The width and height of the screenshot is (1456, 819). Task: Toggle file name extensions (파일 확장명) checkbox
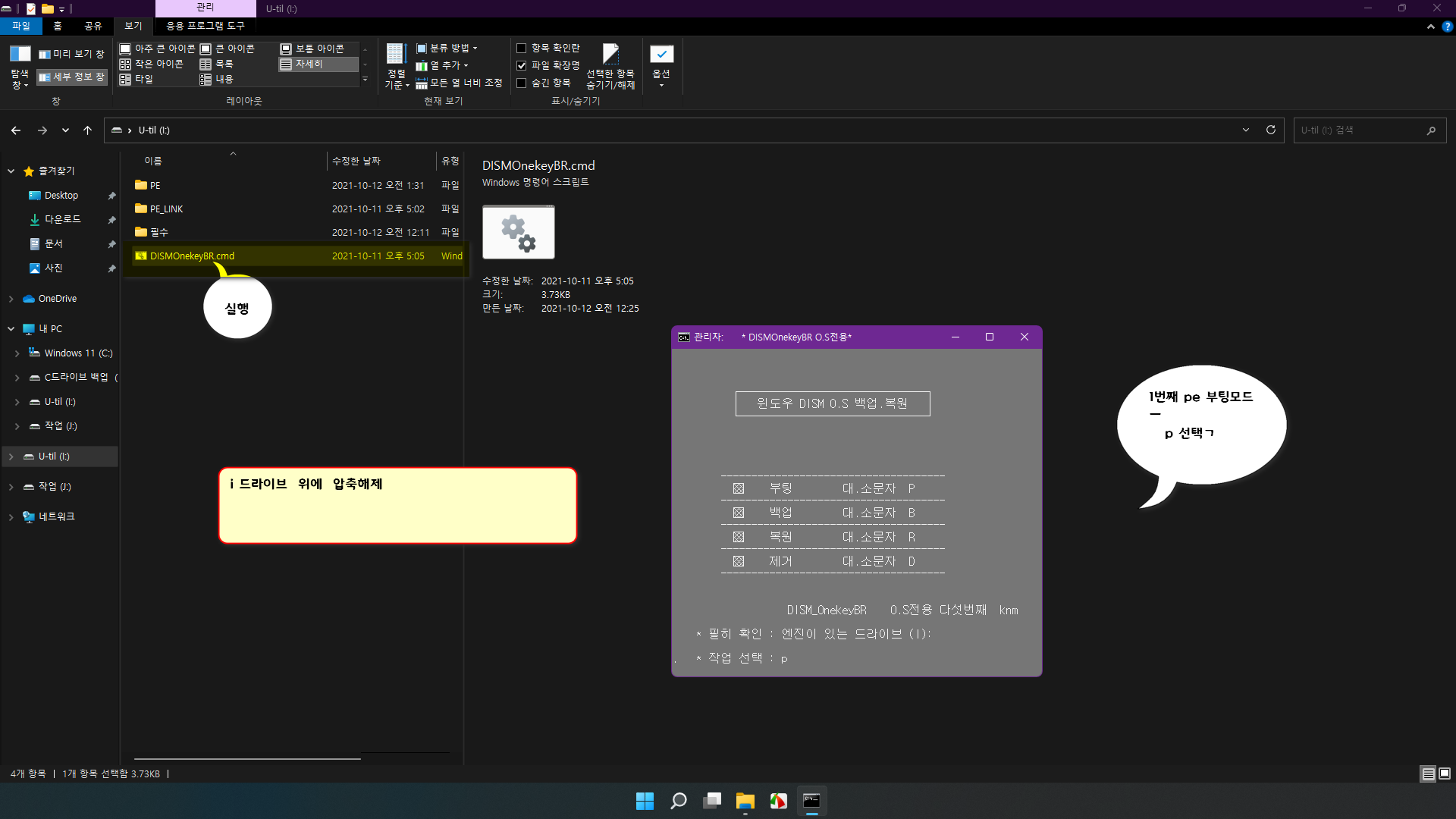(x=521, y=65)
